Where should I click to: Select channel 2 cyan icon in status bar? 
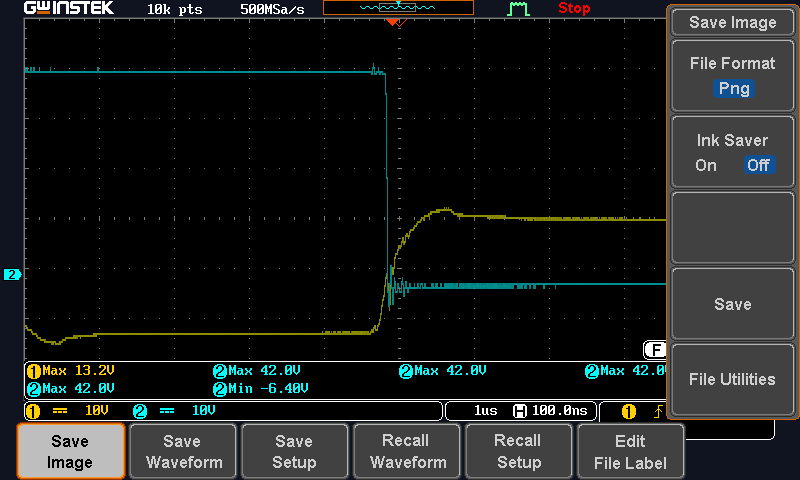pos(140,411)
